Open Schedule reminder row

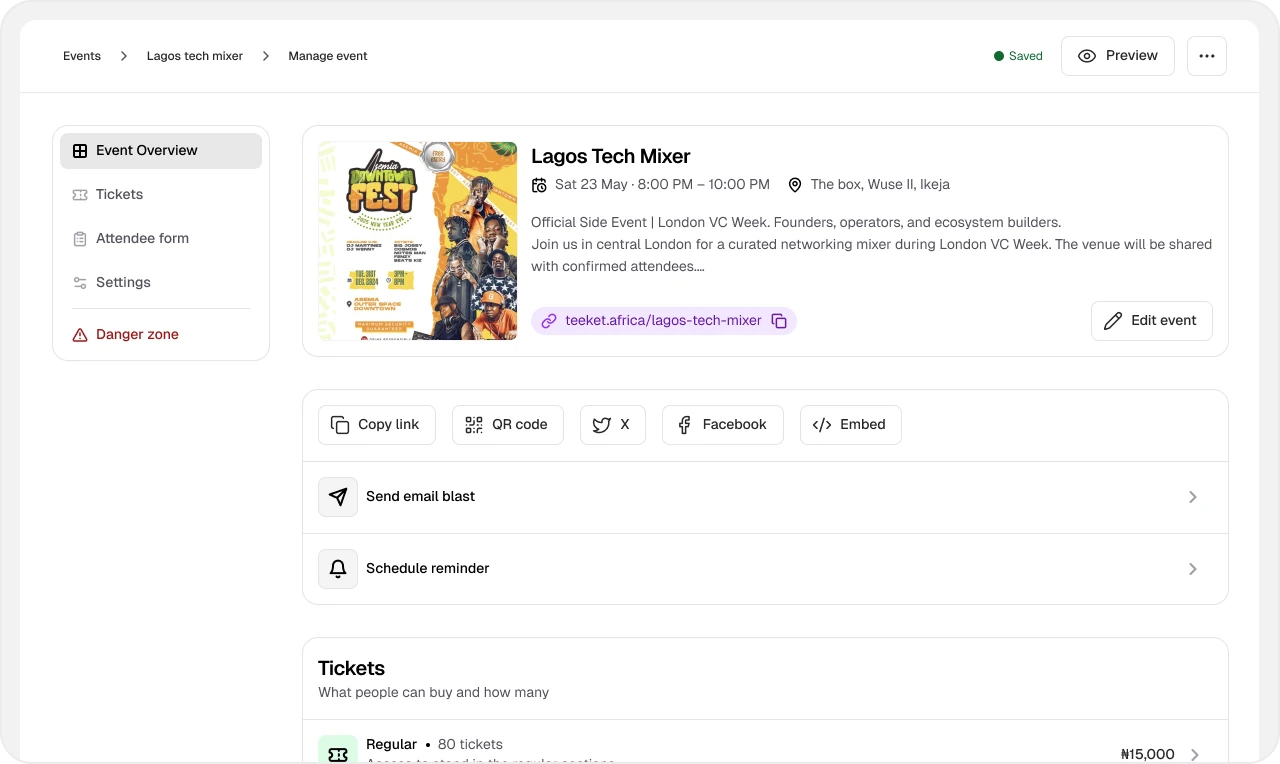(x=765, y=569)
